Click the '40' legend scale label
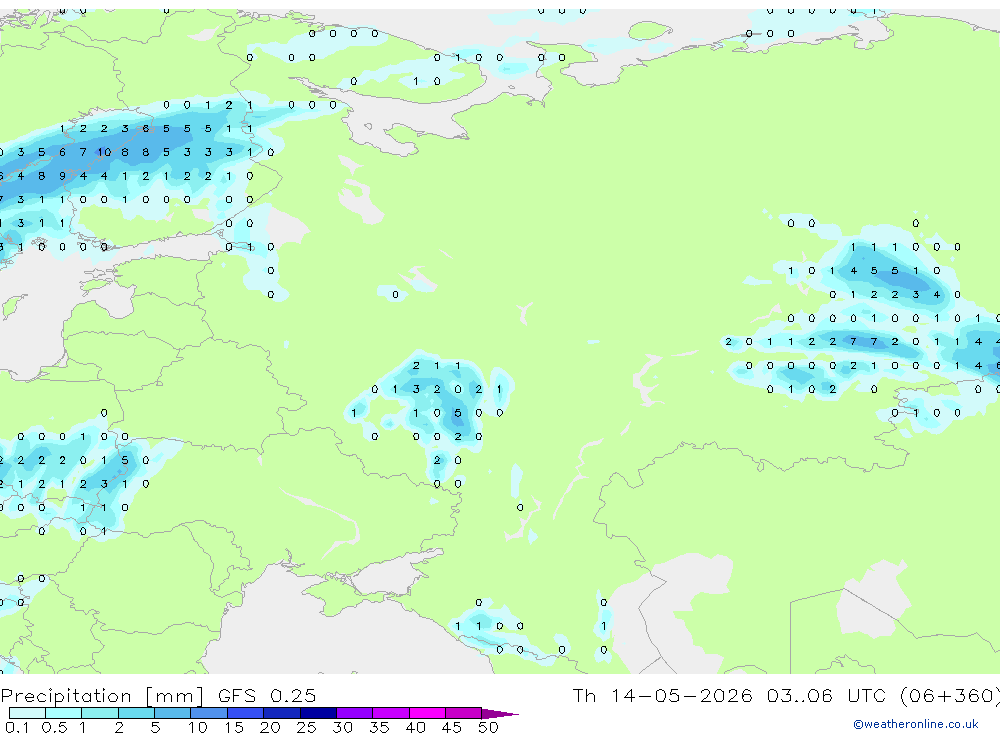Screen dimensions: 1000x733 click(x=415, y=727)
